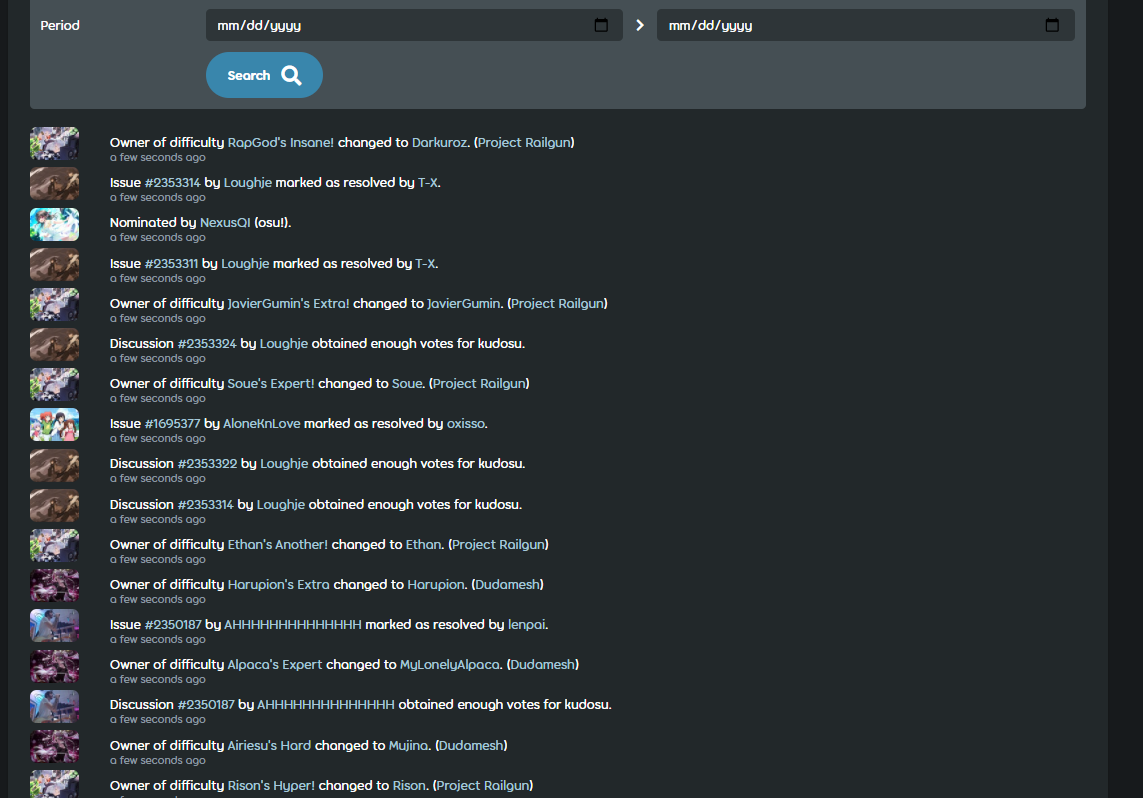The width and height of the screenshot is (1143, 798).
Task: Open Darkuroz user profile link
Action: (440, 143)
